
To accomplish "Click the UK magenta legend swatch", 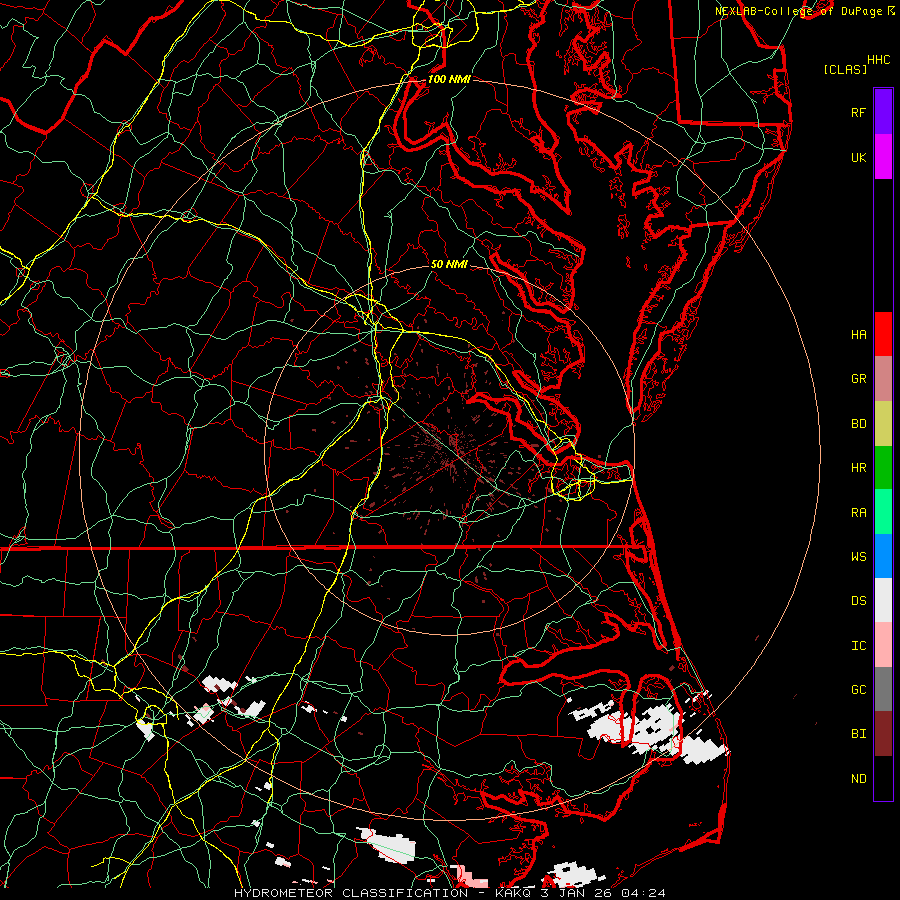I will coord(883,157).
